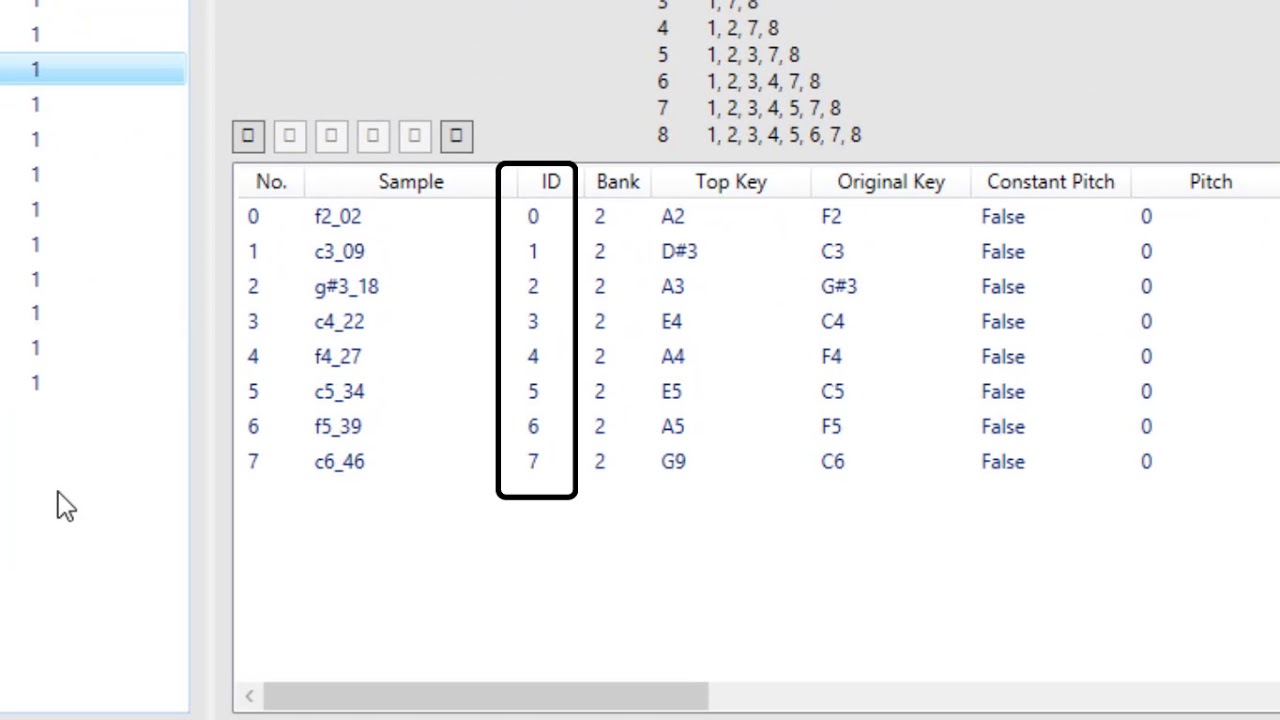The width and height of the screenshot is (1280, 720).
Task: Click the Original Key cell C6
Action: click(x=832, y=462)
